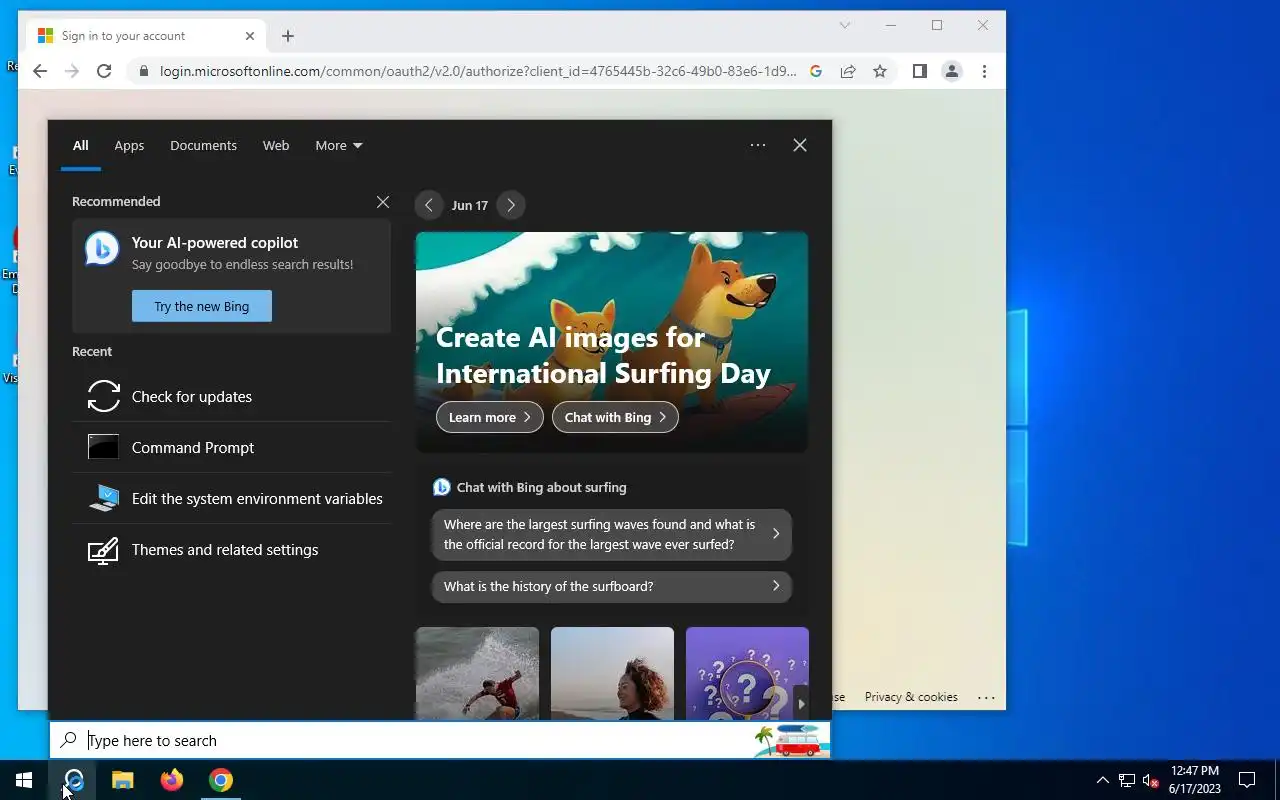Switch to the Apps search tab

coord(129,145)
